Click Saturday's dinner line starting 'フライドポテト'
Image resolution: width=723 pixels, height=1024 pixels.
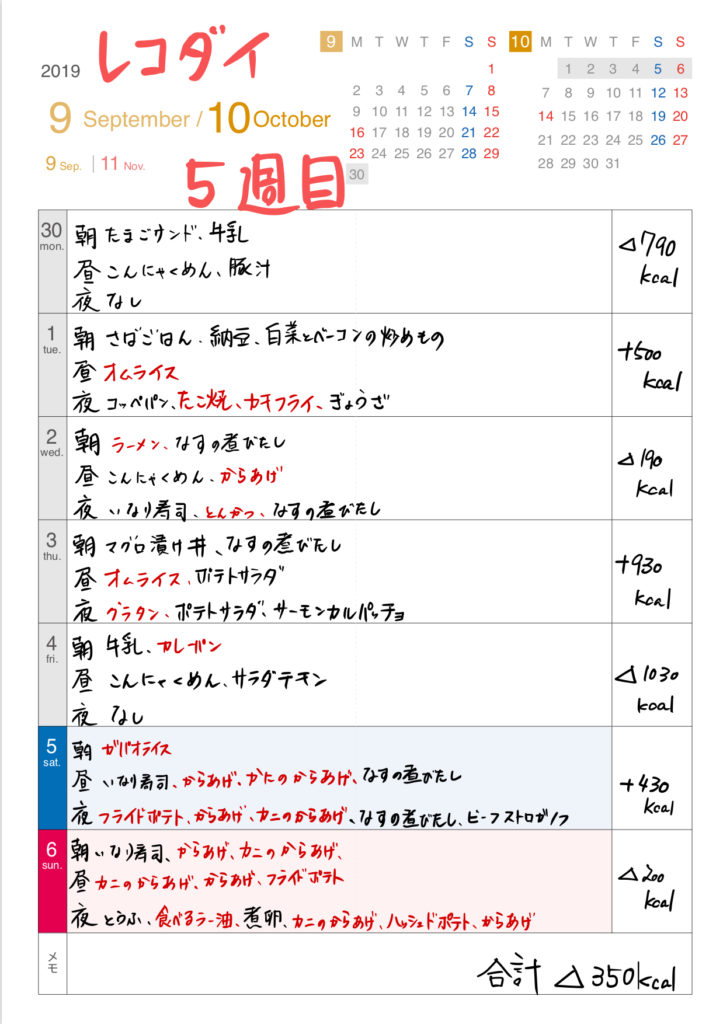333,816
